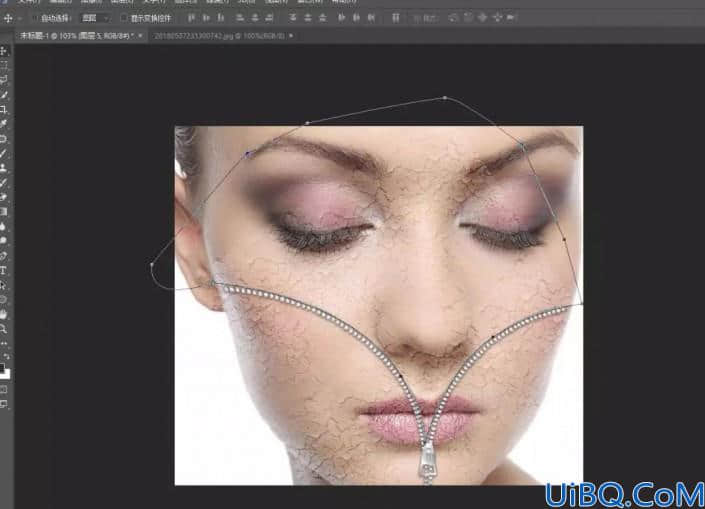Select the Hand tool
Viewport: 705px width, 509px height.
tap(4, 314)
